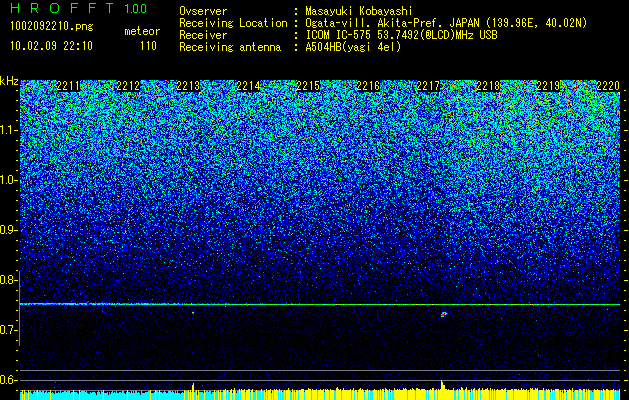
Task: Click the 2214 time marker
Action: [x=248, y=85]
